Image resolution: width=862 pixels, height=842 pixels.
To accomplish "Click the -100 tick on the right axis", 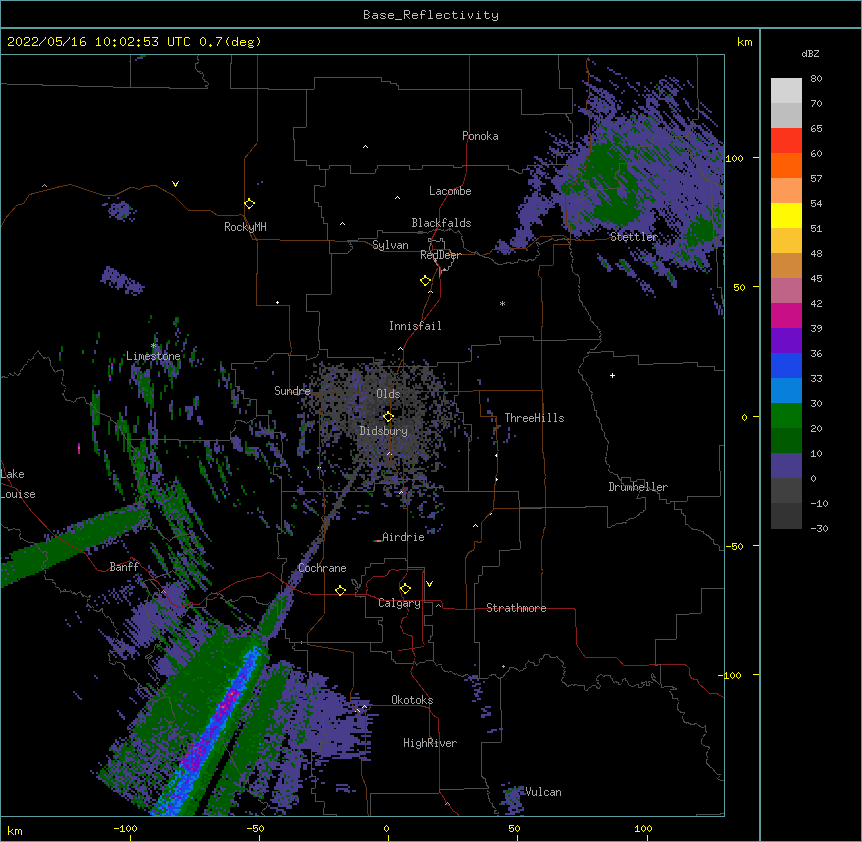I will tap(731, 675).
